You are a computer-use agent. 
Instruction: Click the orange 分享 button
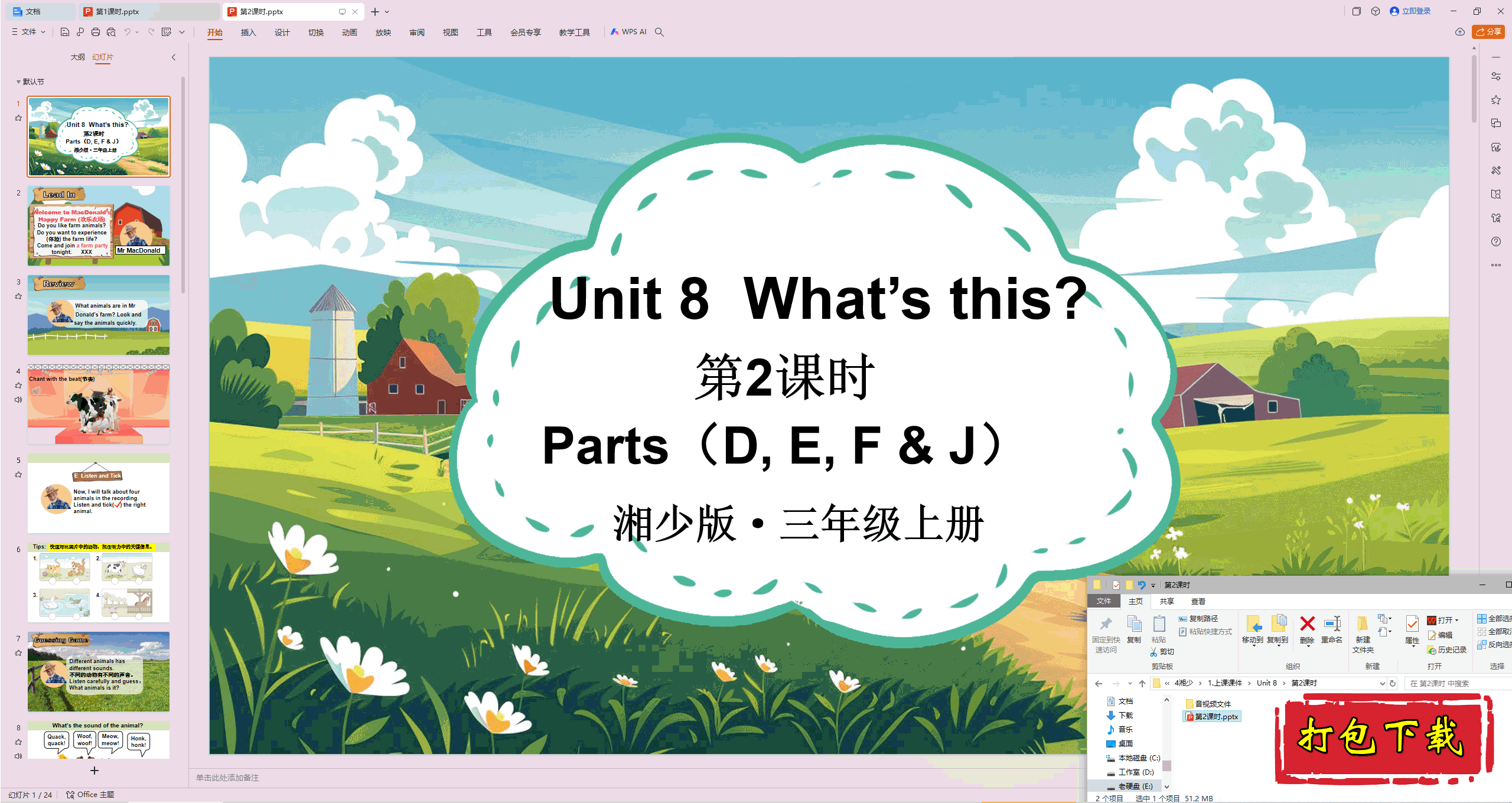[1488, 32]
